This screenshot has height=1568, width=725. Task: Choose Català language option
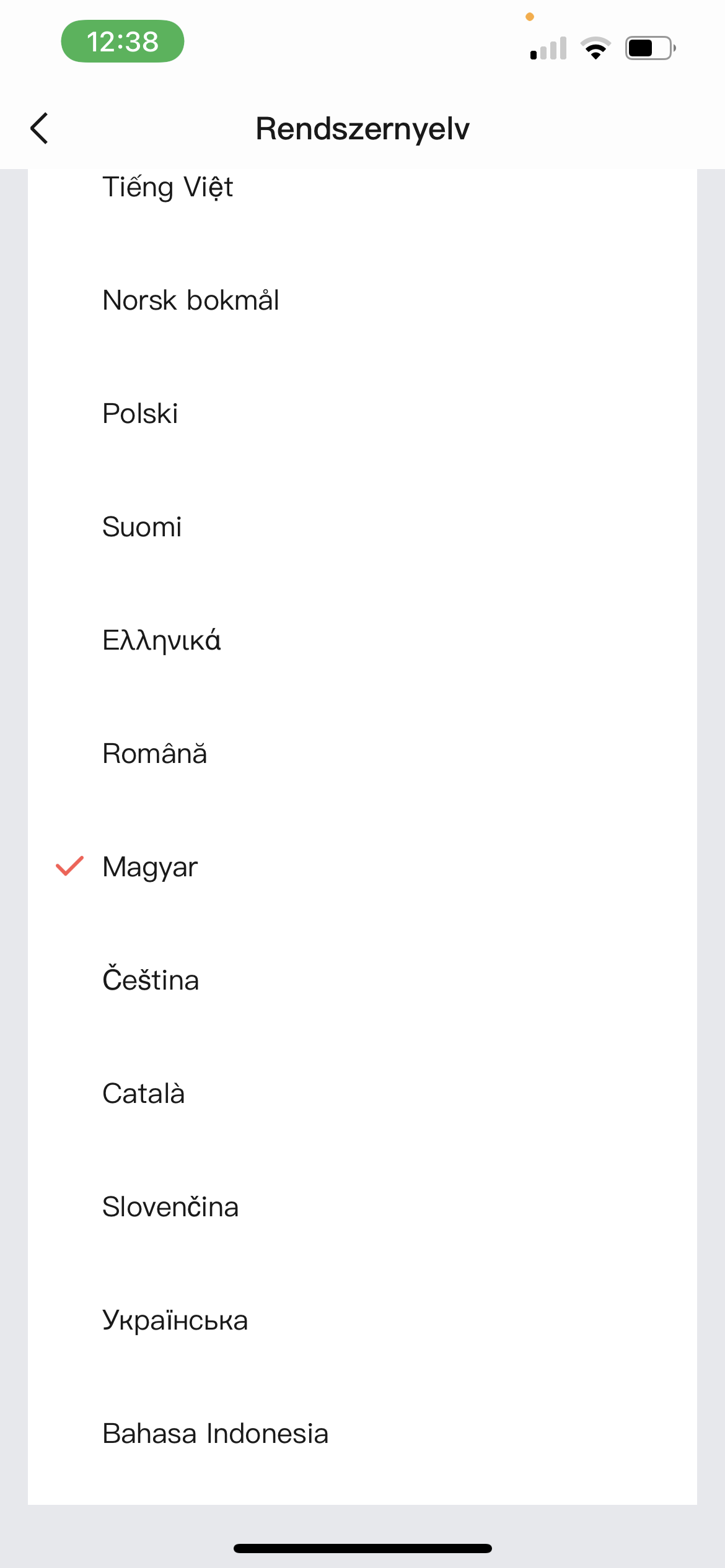[144, 1094]
